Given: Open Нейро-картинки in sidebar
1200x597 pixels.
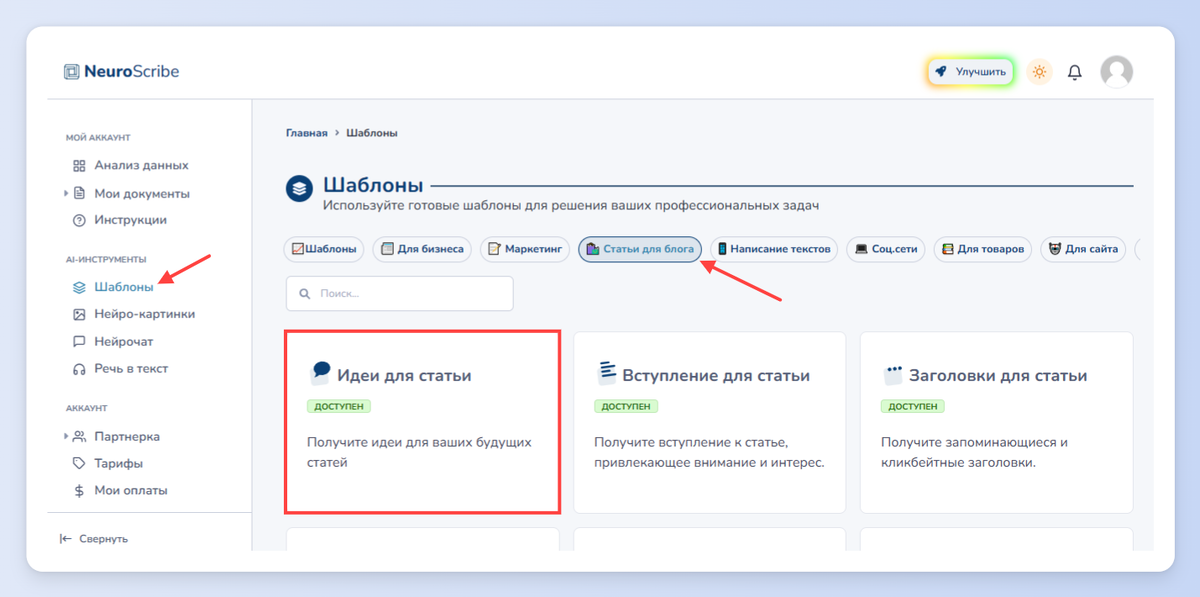Looking at the screenshot, I should pyautogui.click(x=145, y=314).
